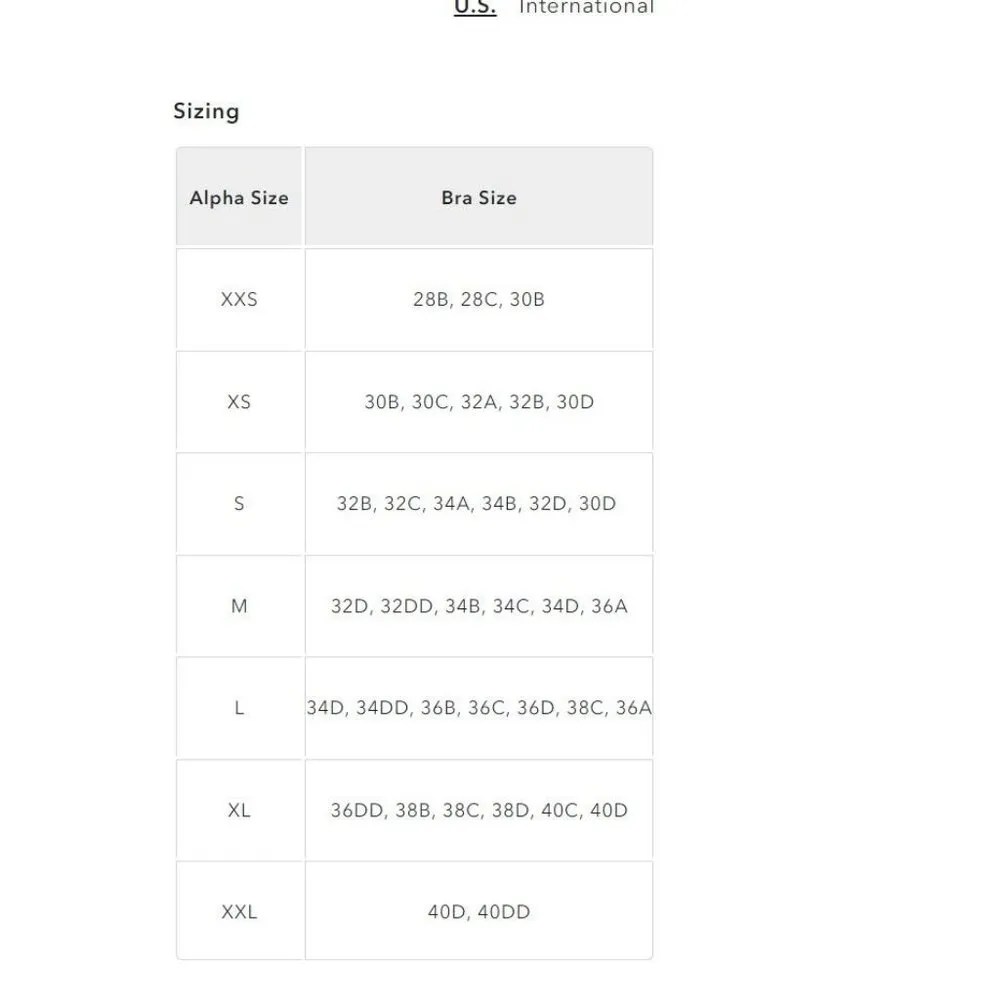Click the XS alpha size cell
Image resolution: width=1000 pixels, height=1000 pixels.
239,402
